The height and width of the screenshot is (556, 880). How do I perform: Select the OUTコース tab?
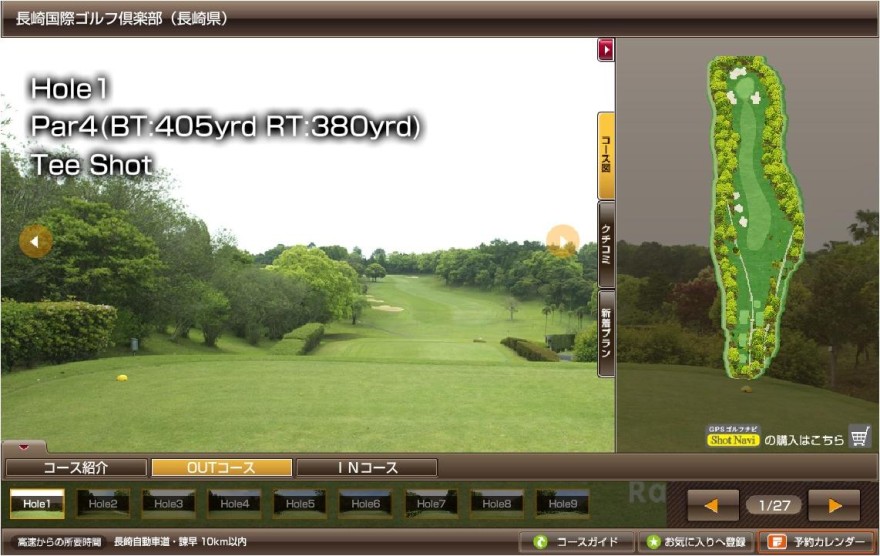[221, 468]
